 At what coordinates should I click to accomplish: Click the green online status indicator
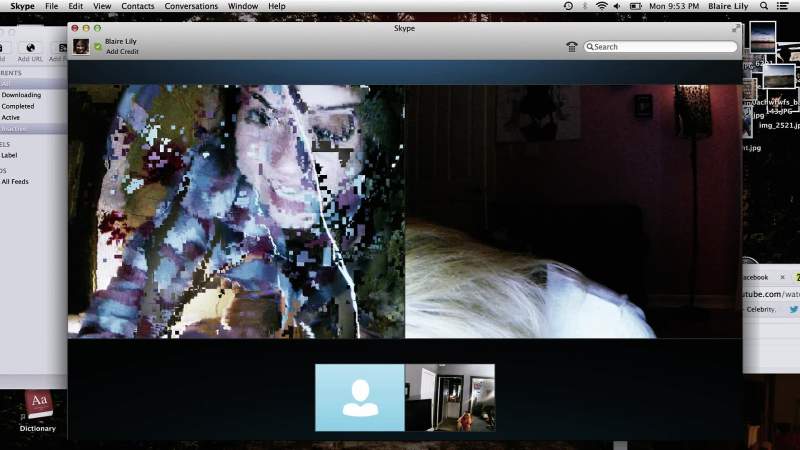[98, 47]
